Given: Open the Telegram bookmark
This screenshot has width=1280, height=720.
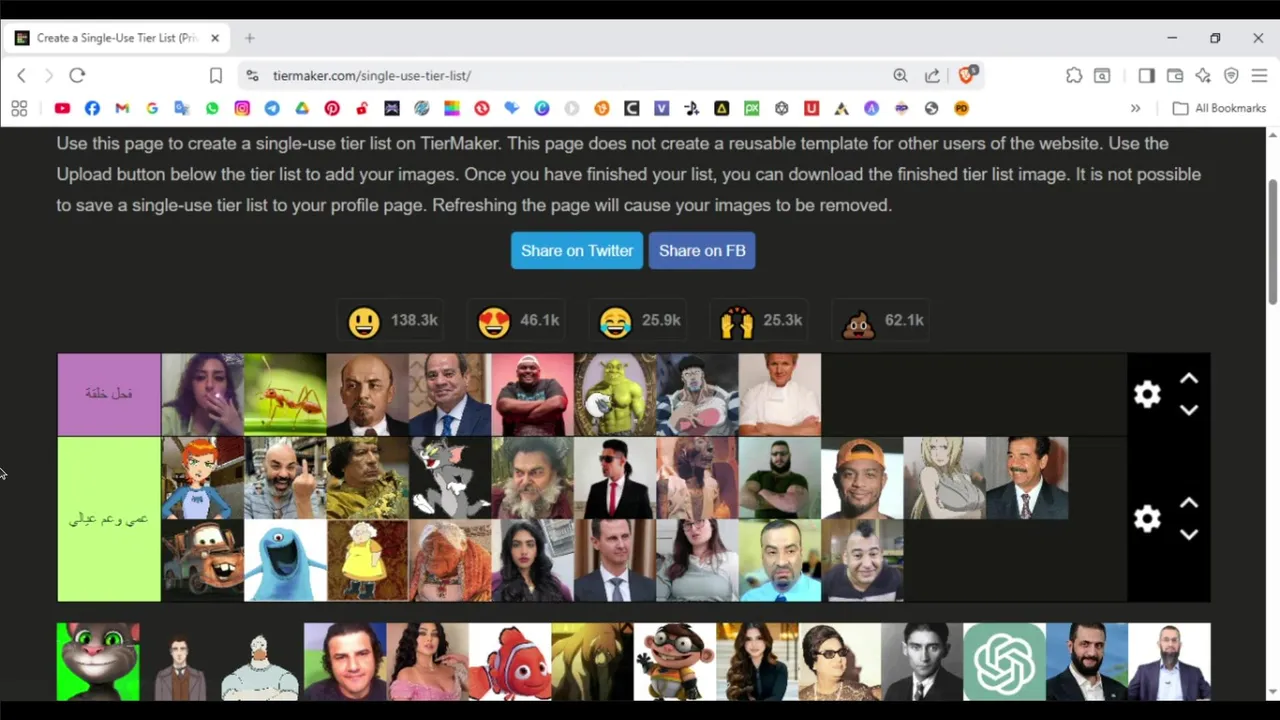Looking at the screenshot, I should 272,108.
